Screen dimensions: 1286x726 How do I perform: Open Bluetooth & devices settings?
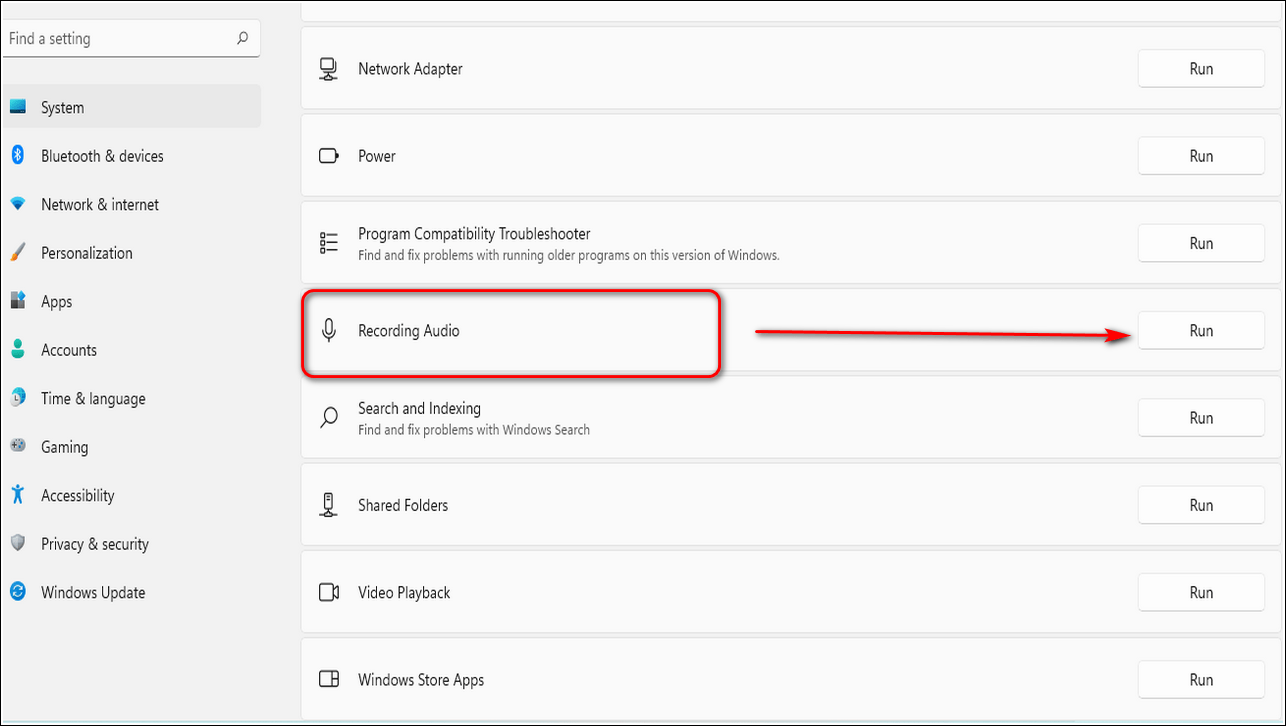tap(101, 156)
